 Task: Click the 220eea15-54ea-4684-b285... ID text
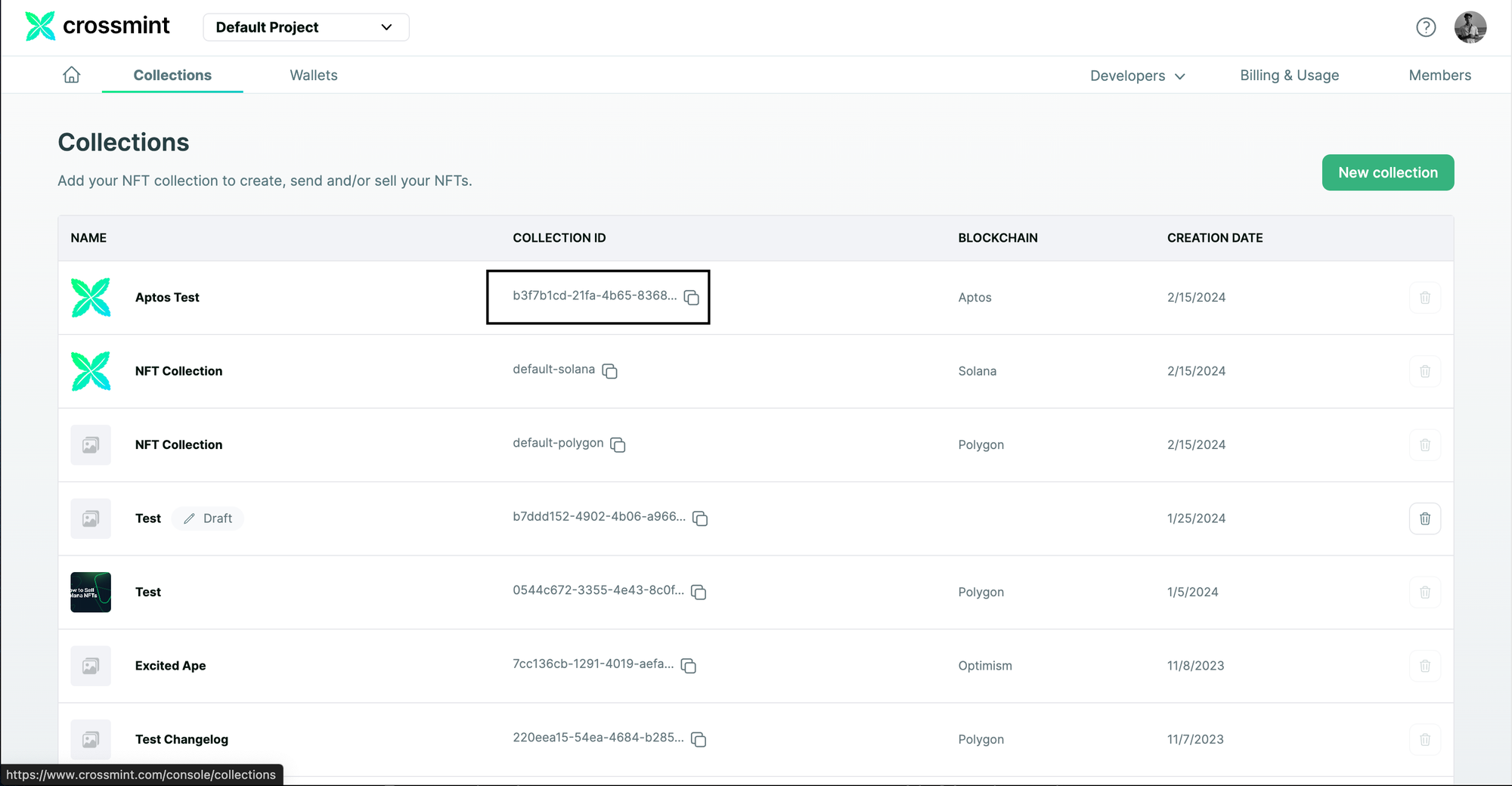click(x=598, y=737)
